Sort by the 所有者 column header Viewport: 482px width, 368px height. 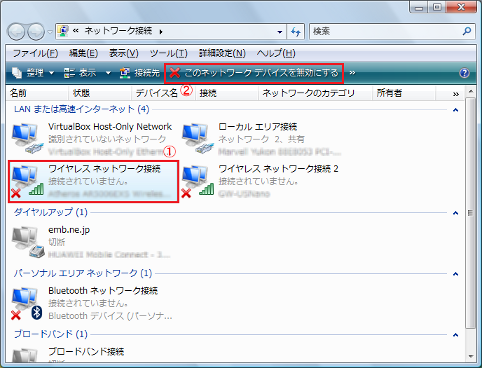point(404,93)
